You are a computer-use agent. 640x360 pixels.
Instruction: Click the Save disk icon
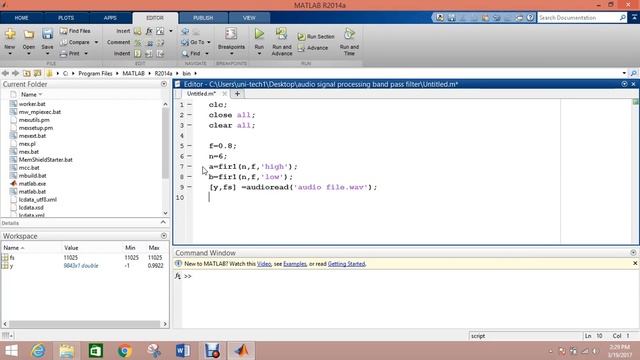pos(47,34)
